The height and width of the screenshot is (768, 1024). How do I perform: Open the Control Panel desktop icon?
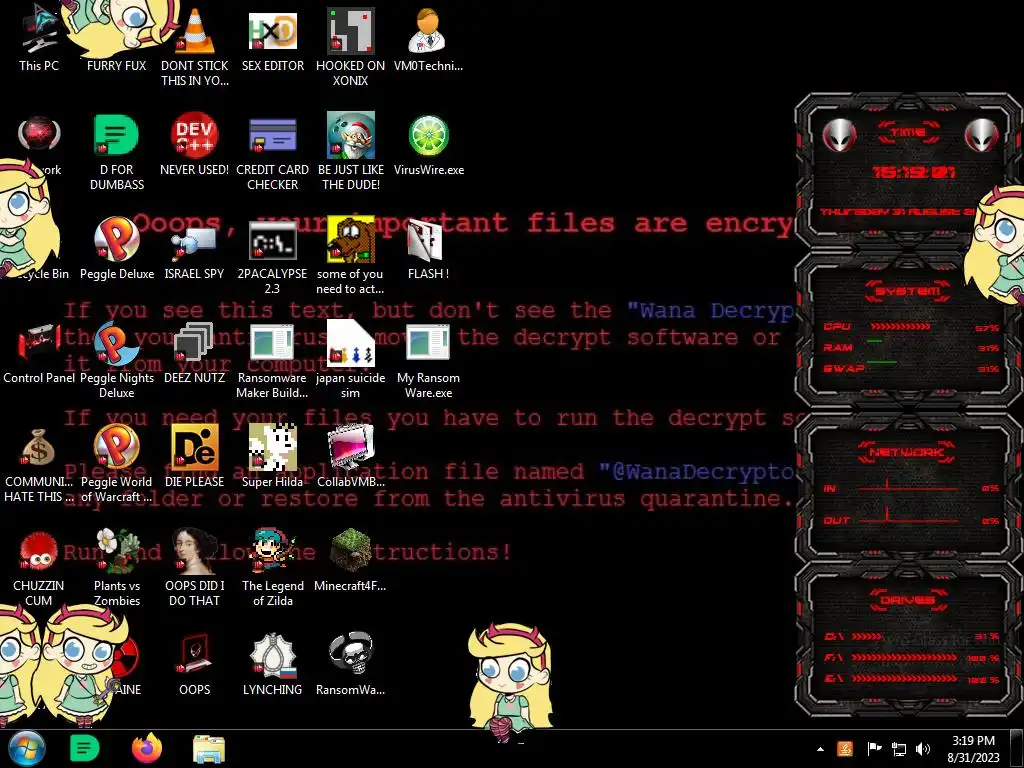click(39, 353)
